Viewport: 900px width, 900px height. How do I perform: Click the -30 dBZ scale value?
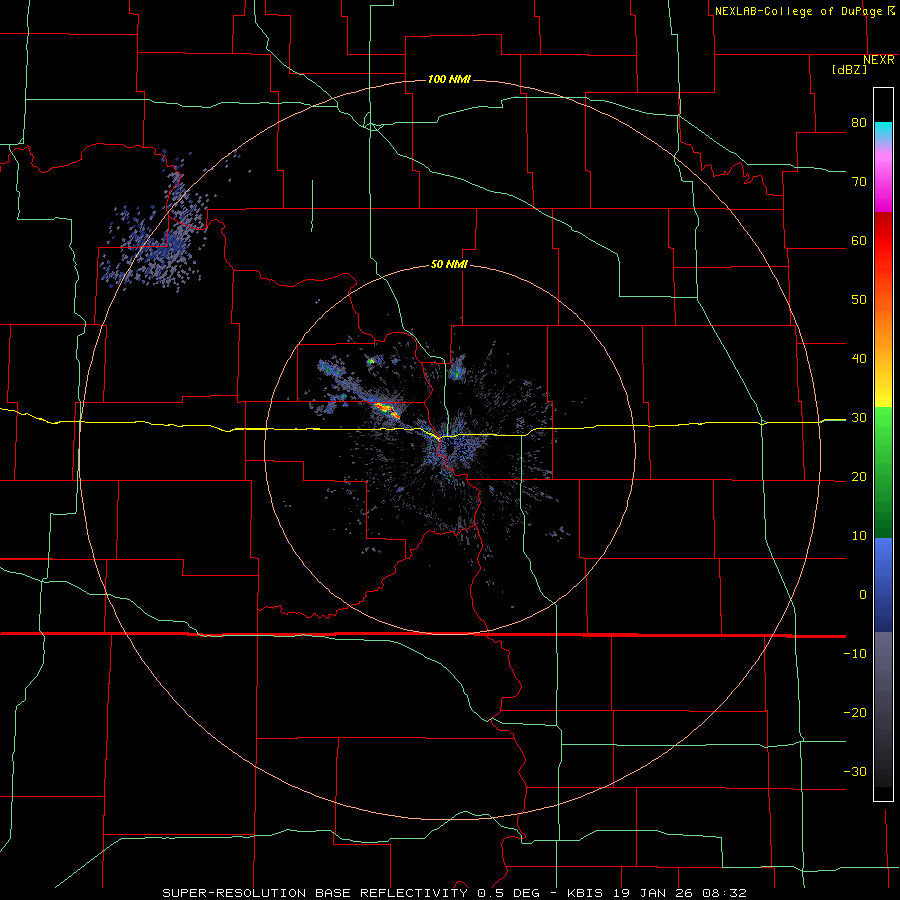[855, 772]
